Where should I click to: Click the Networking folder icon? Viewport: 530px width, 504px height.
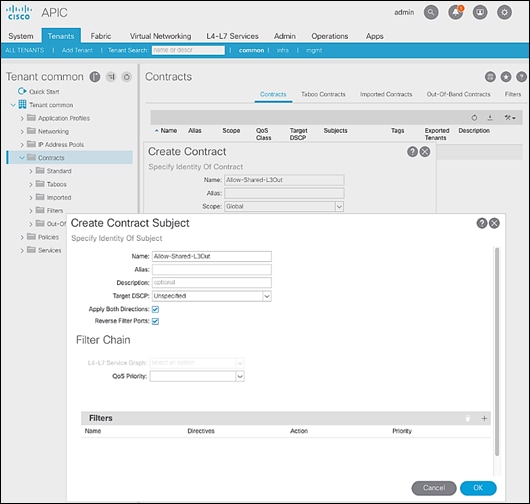tap(31, 131)
